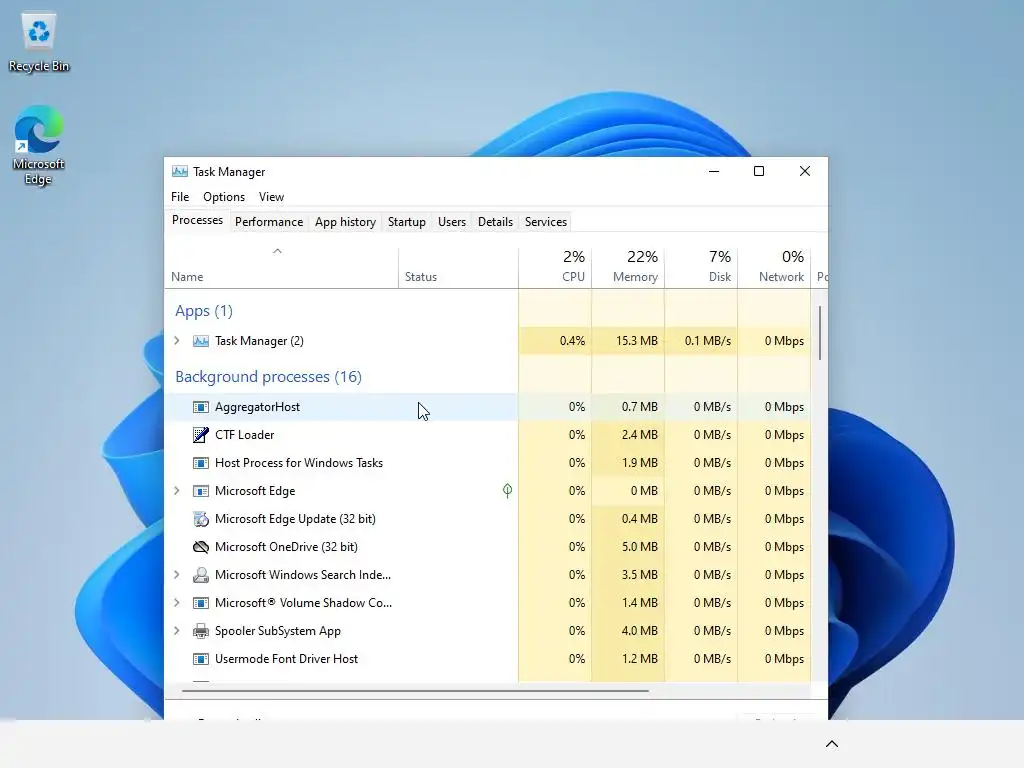Click the Microsoft OneDrive cloud icon

pos(201,547)
